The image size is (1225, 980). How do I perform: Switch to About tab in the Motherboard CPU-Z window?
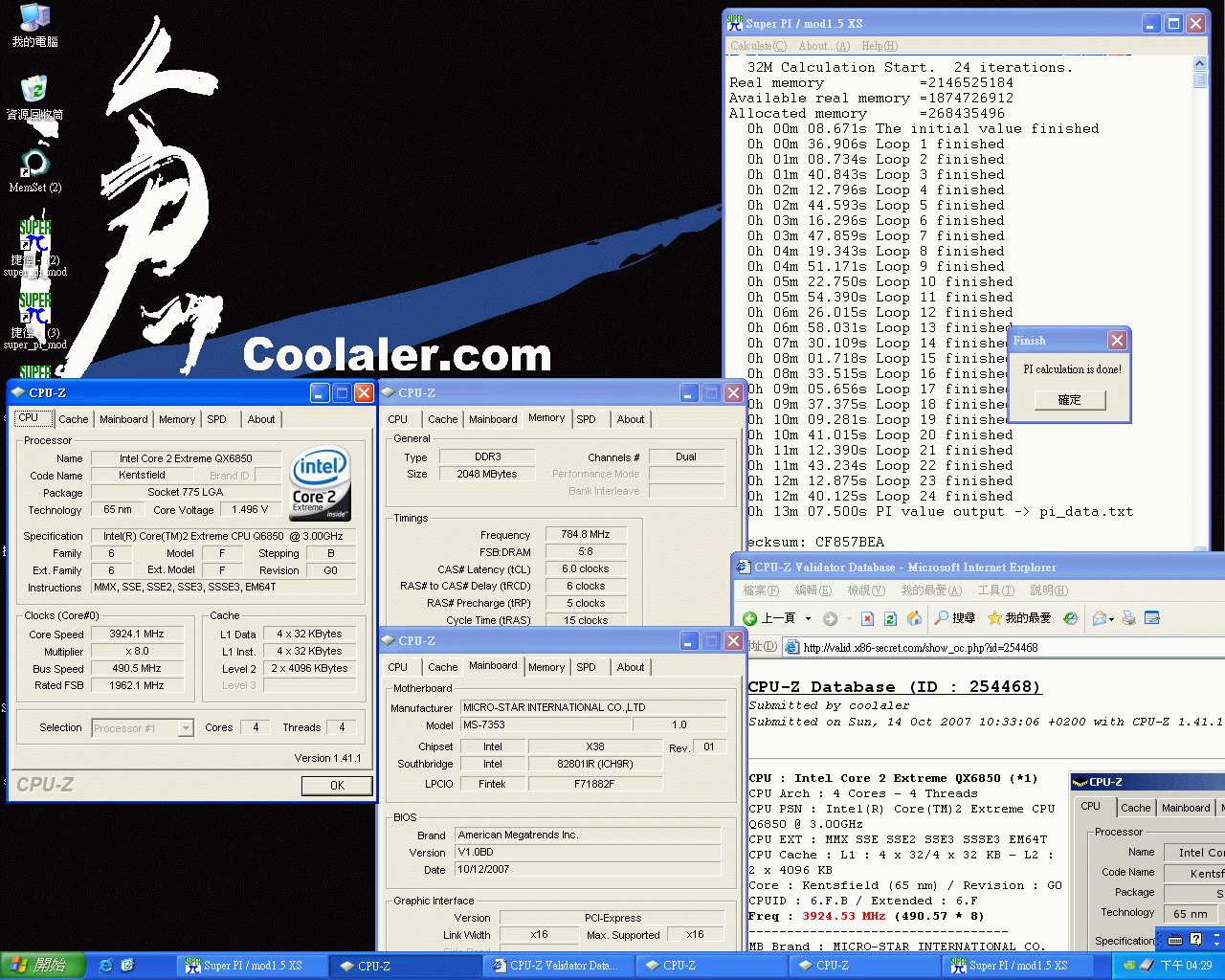pyautogui.click(x=631, y=667)
